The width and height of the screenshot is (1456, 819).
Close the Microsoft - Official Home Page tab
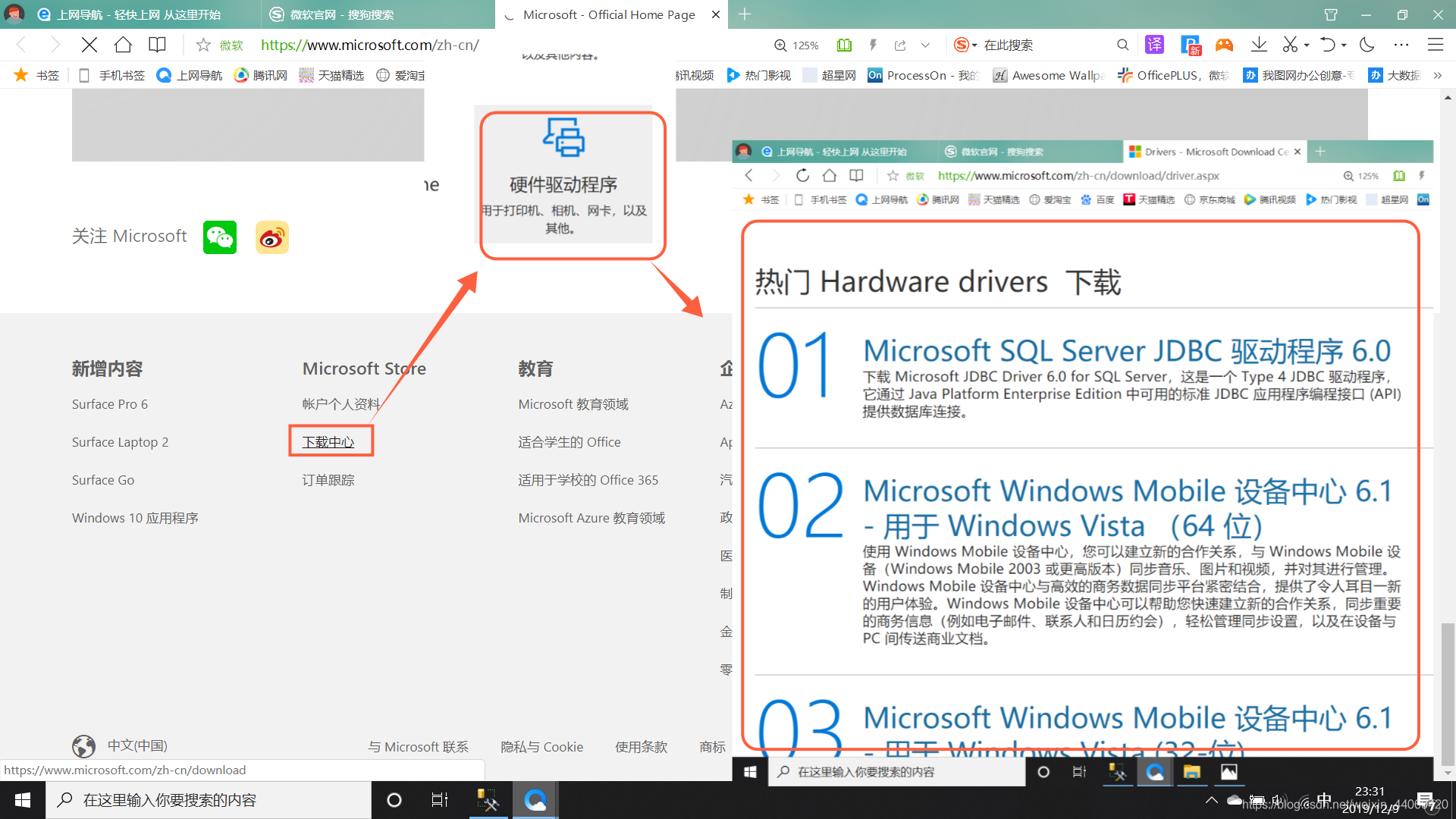[716, 14]
